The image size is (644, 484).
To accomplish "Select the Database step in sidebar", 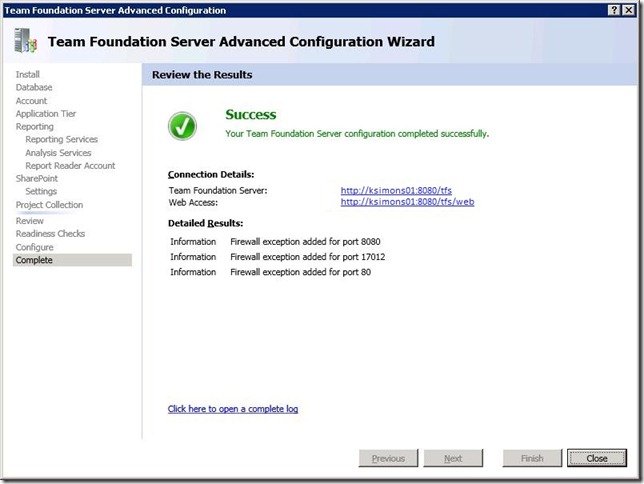I will (34, 88).
